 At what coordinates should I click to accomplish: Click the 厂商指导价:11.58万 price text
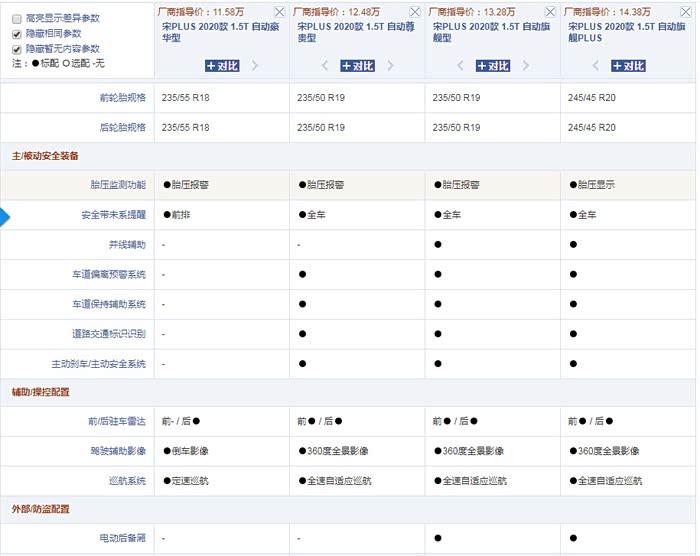[201, 12]
